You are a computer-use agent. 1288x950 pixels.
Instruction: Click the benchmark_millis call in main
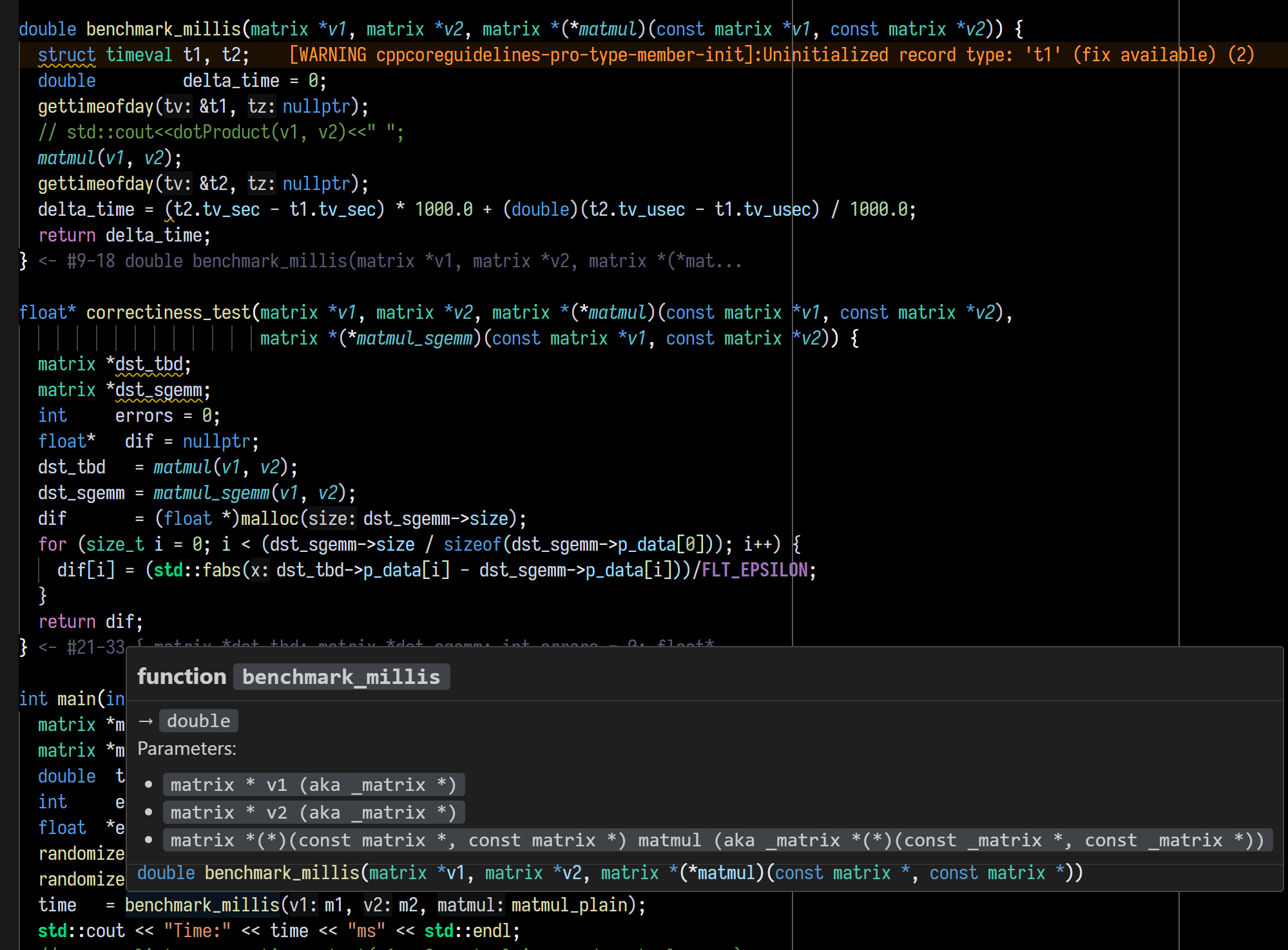(x=203, y=904)
